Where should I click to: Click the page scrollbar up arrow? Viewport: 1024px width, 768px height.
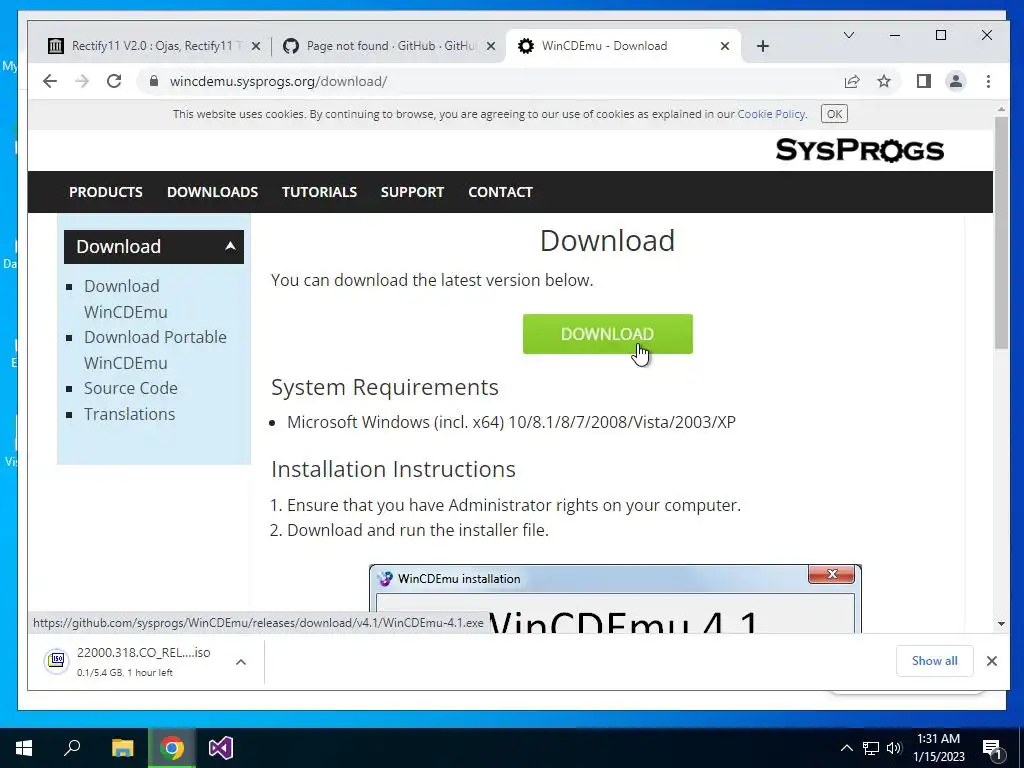click(x=1001, y=109)
